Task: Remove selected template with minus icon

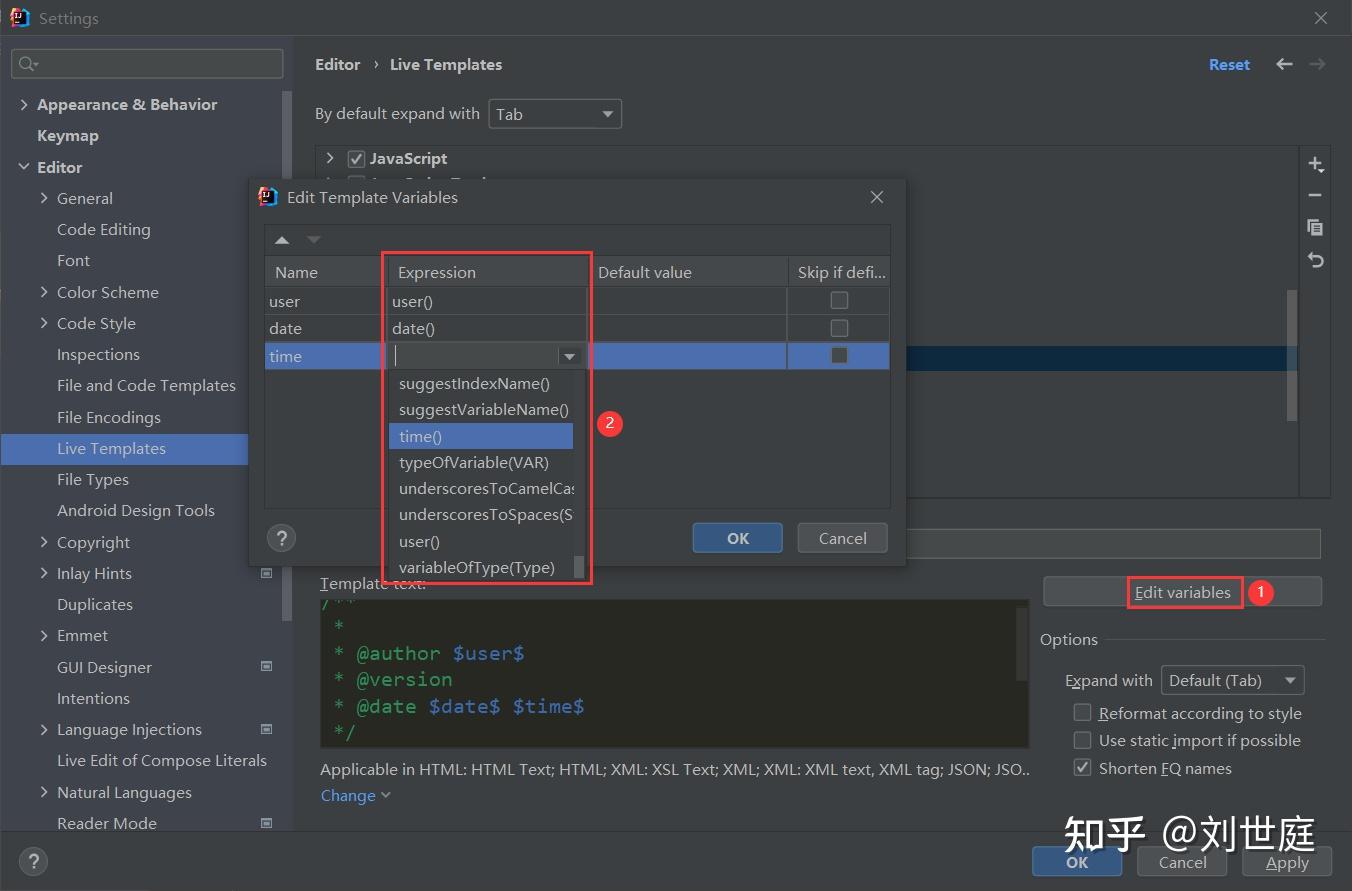Action: 1316,195
